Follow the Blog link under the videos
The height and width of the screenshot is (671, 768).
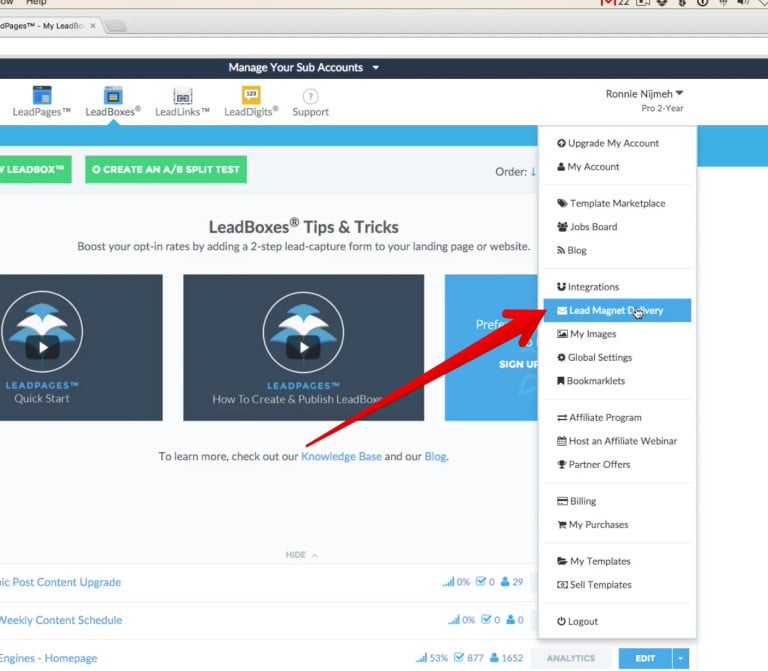coord(435,456)
